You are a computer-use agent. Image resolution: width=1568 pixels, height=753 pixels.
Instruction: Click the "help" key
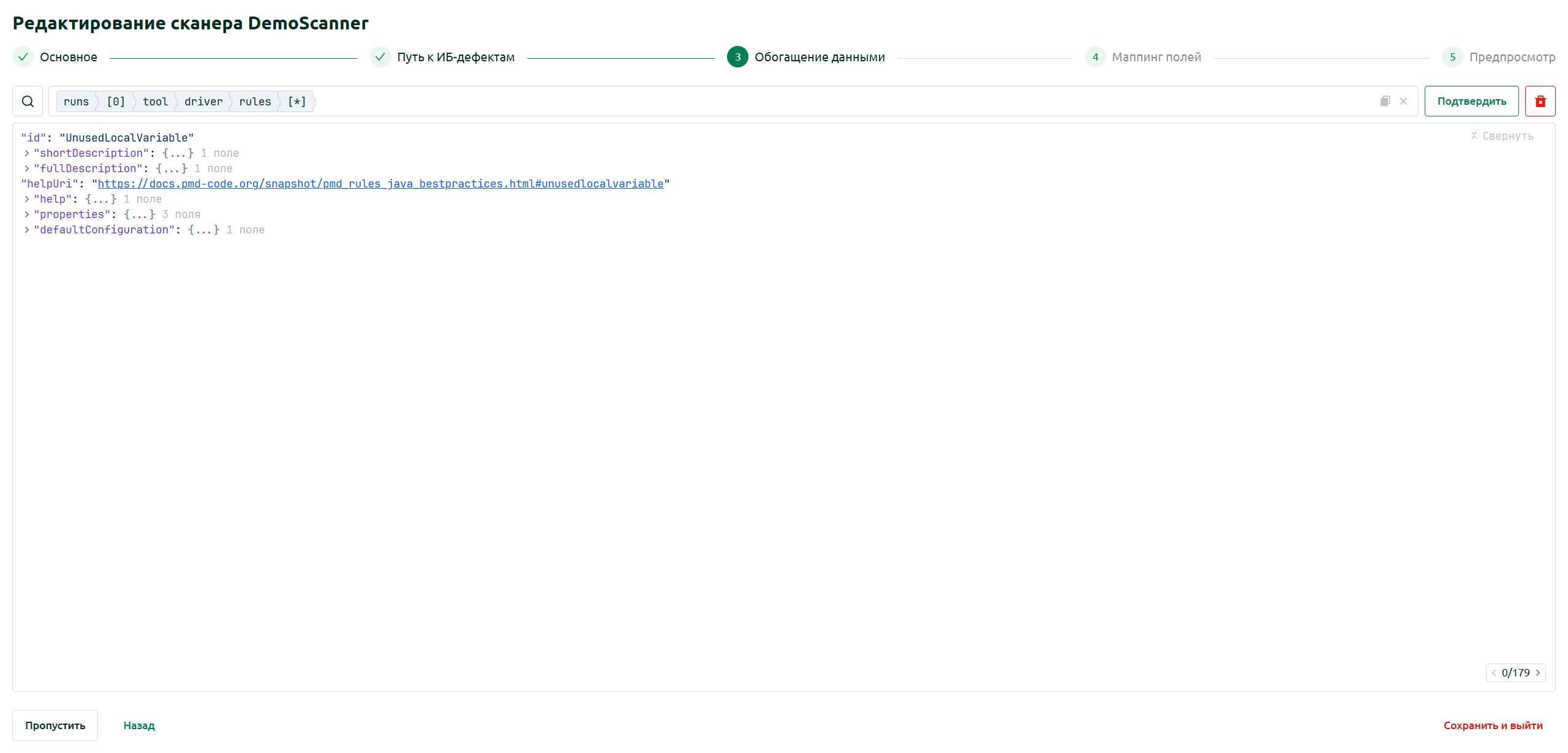(x=53, y=199)
